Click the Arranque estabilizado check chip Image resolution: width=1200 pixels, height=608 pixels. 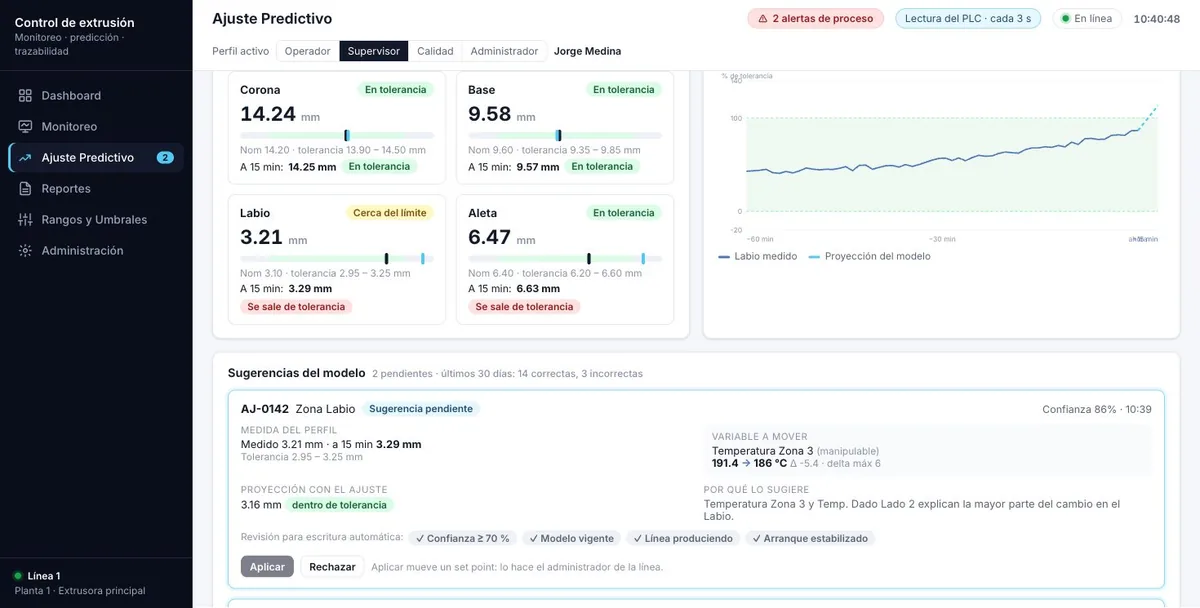(x=810, y=538)
